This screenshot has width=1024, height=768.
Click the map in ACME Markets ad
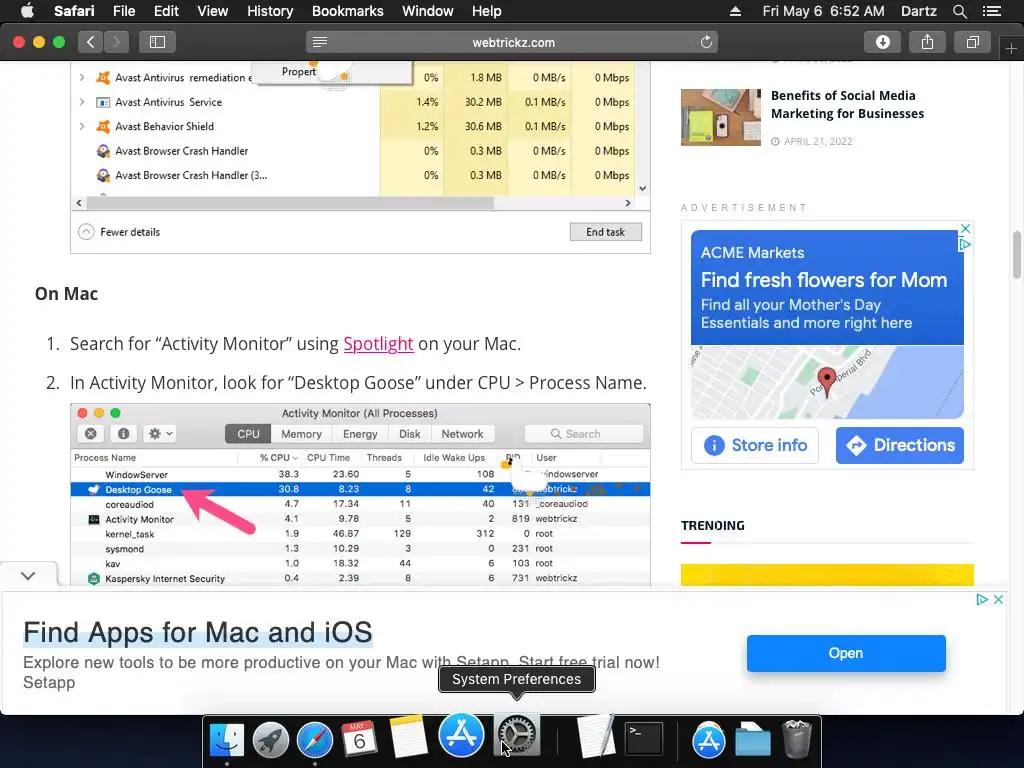pos(827,382)
